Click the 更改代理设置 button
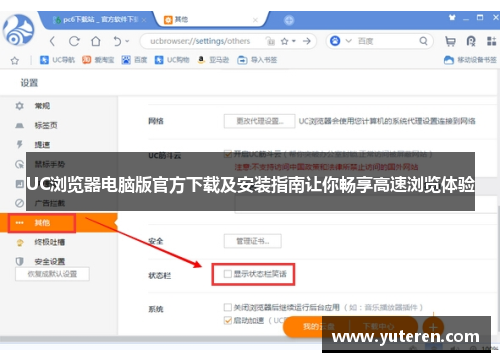 (x=259, y=121)
